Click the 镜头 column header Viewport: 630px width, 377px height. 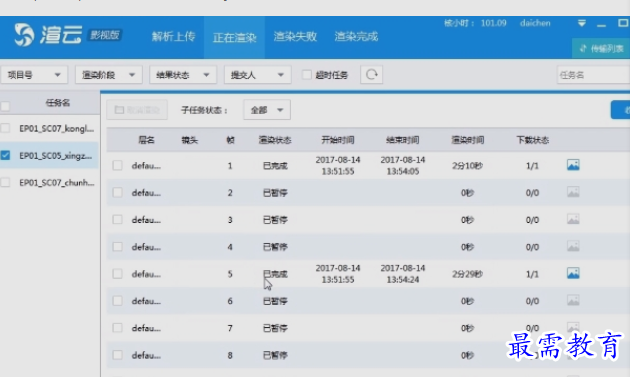(189, 140)
